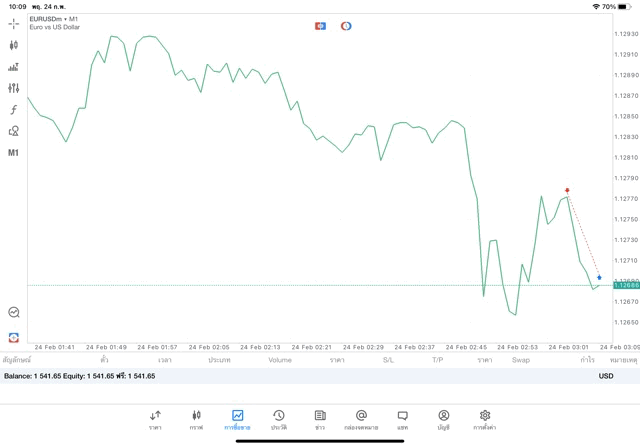Open the การตั้งค่า settings tab

point(485,420)
